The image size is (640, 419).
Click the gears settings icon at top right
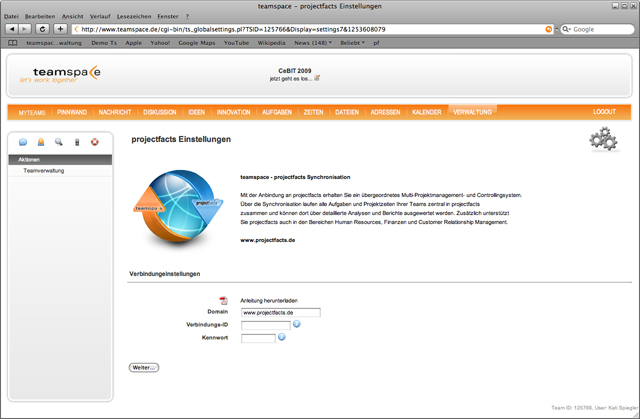(603, 139)
